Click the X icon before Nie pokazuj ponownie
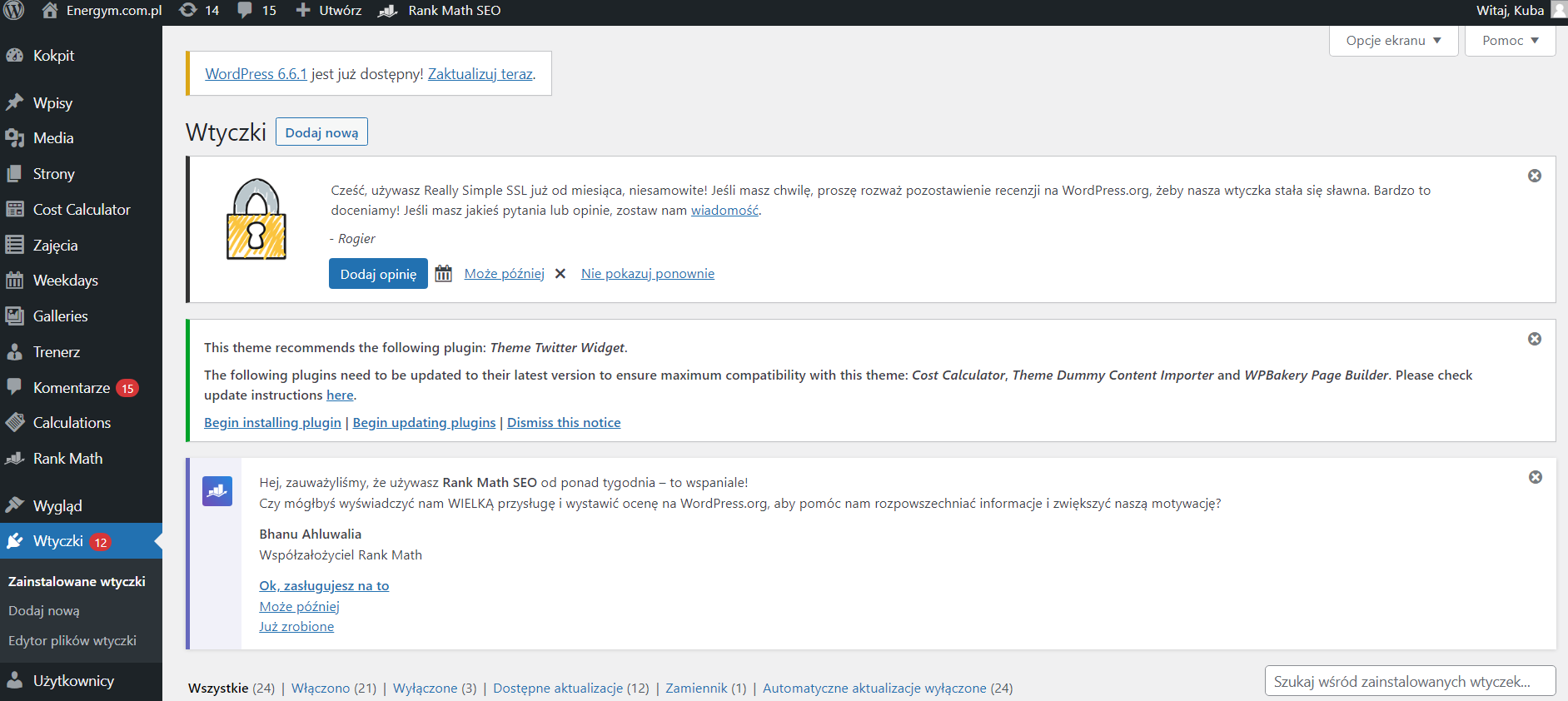 click(560, 274)
